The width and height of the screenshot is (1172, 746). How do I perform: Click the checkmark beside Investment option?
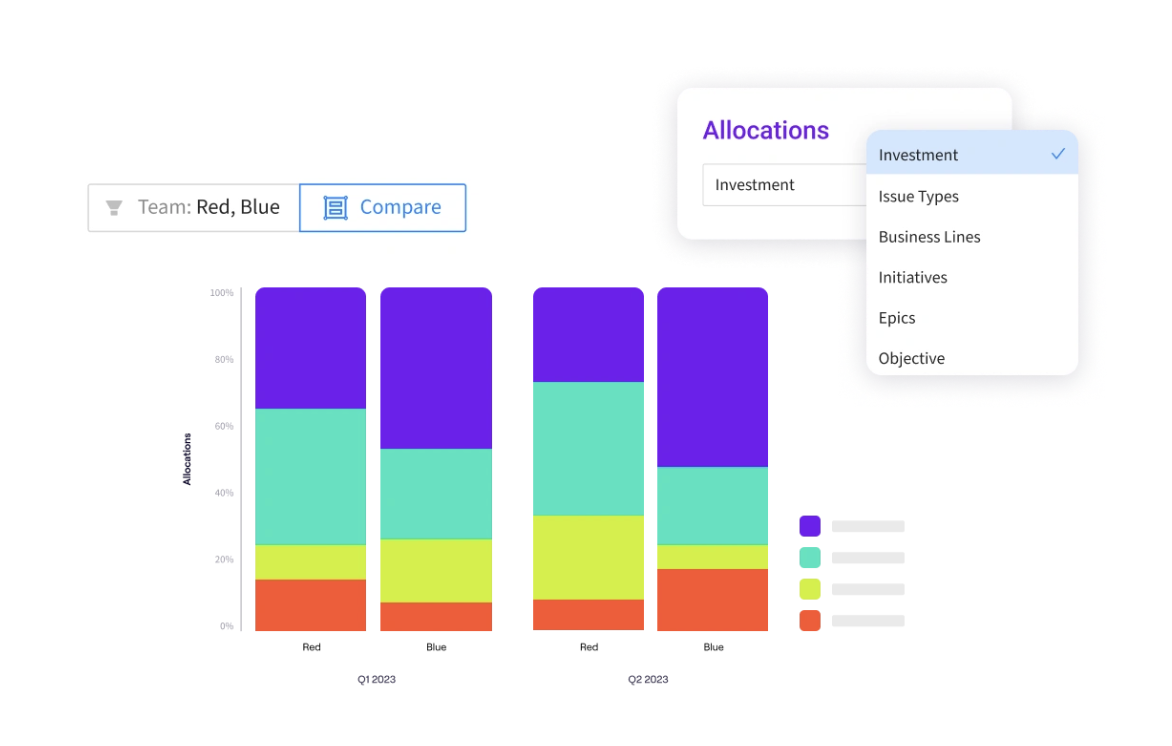click(1058, 154)
